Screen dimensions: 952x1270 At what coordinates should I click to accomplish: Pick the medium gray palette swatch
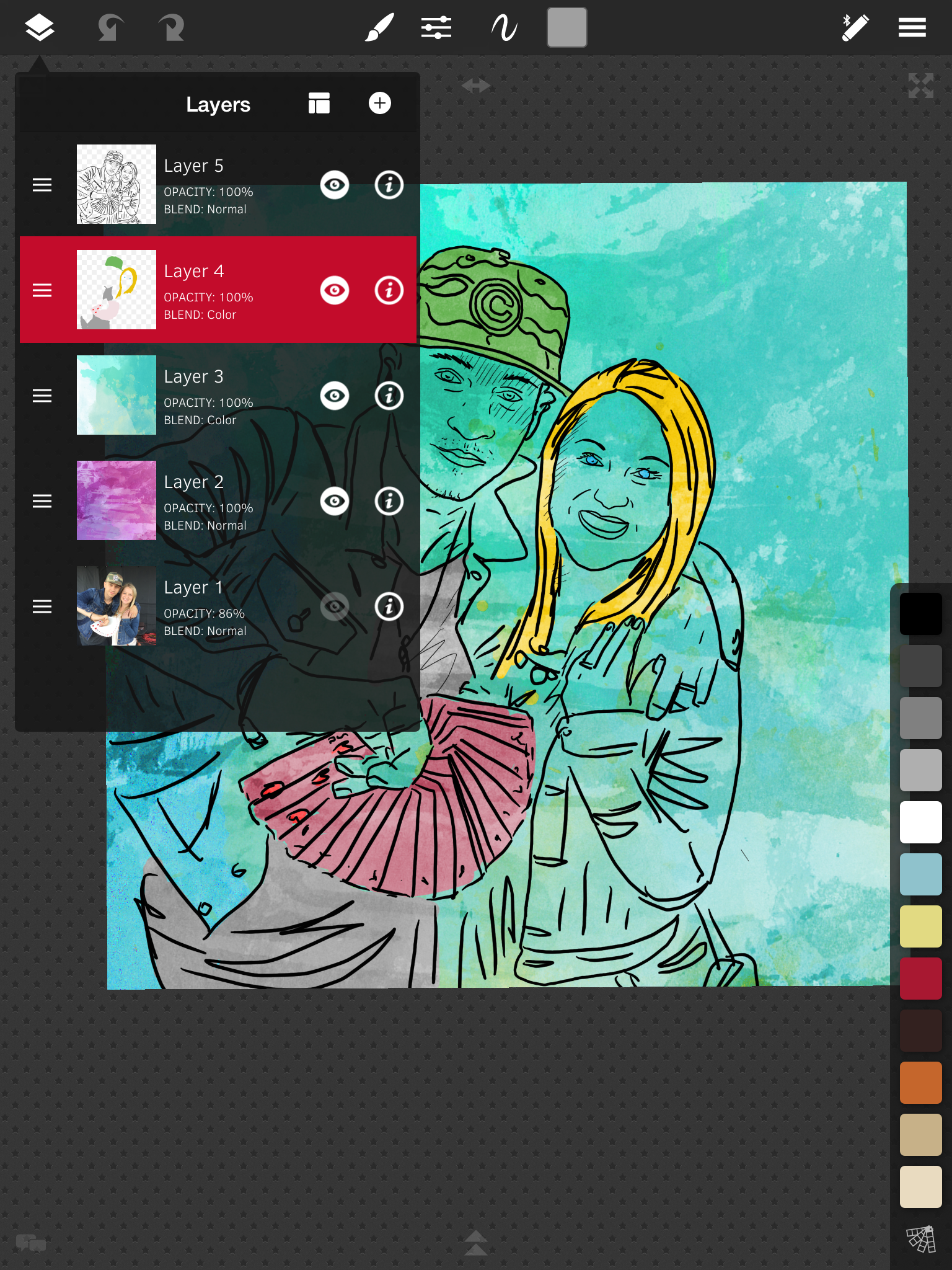click(x=921, y=718)
